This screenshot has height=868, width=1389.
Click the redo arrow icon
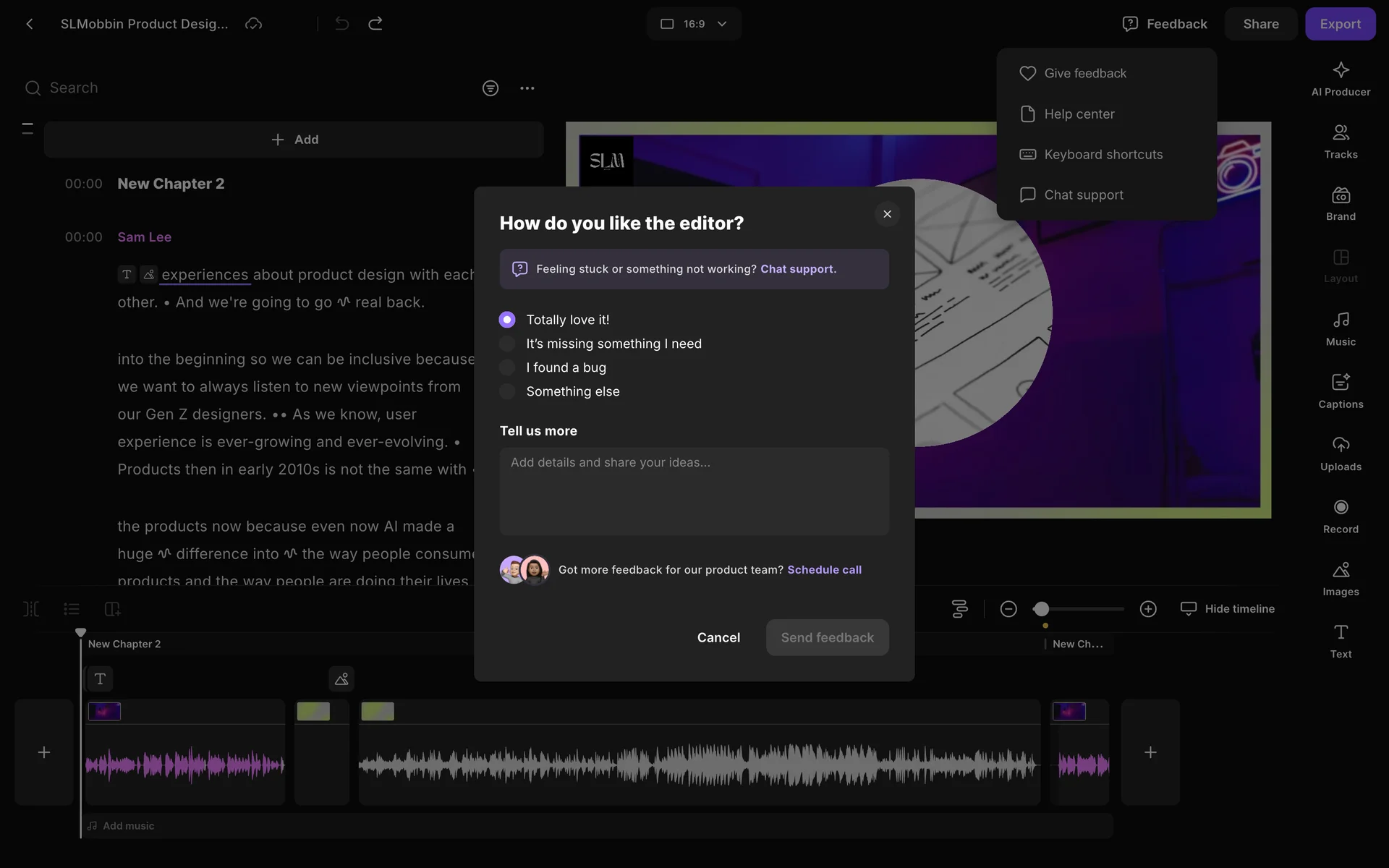[375, 24]
